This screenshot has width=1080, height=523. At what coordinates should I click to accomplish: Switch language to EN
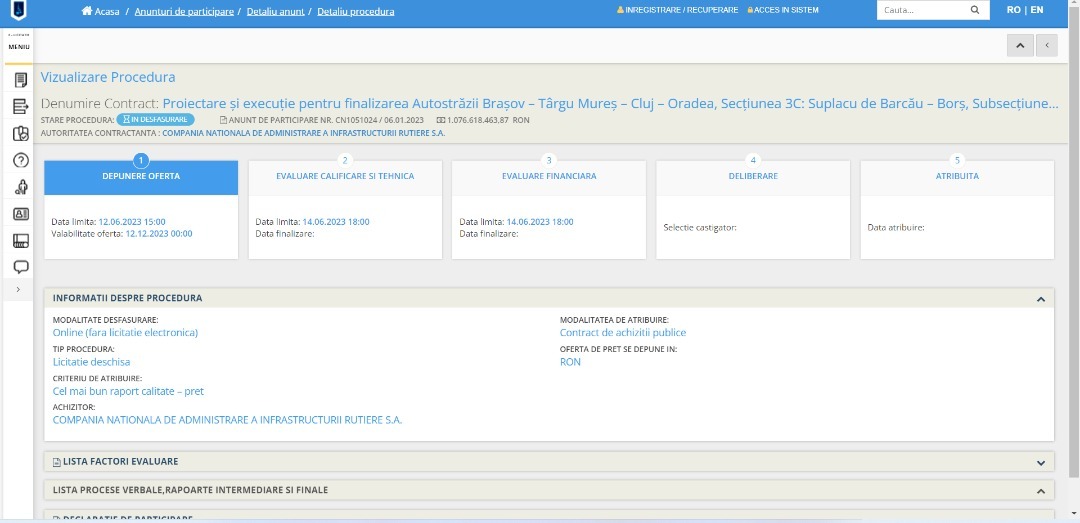[1037, 10]
